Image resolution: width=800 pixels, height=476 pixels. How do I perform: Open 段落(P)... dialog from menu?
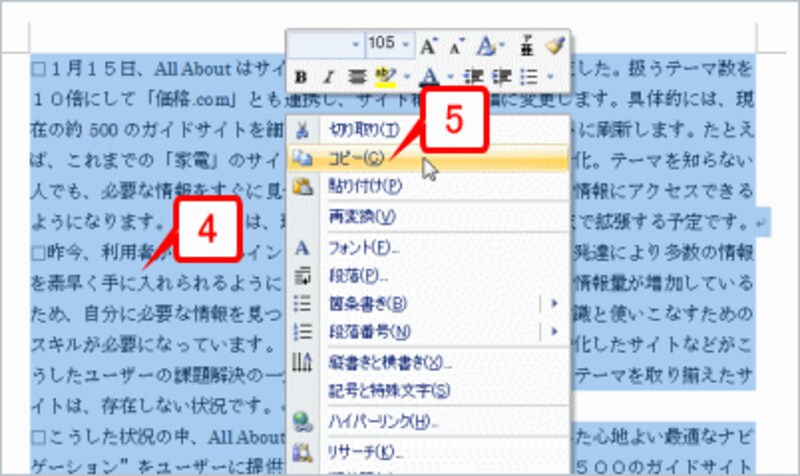(x=429, y=276)
